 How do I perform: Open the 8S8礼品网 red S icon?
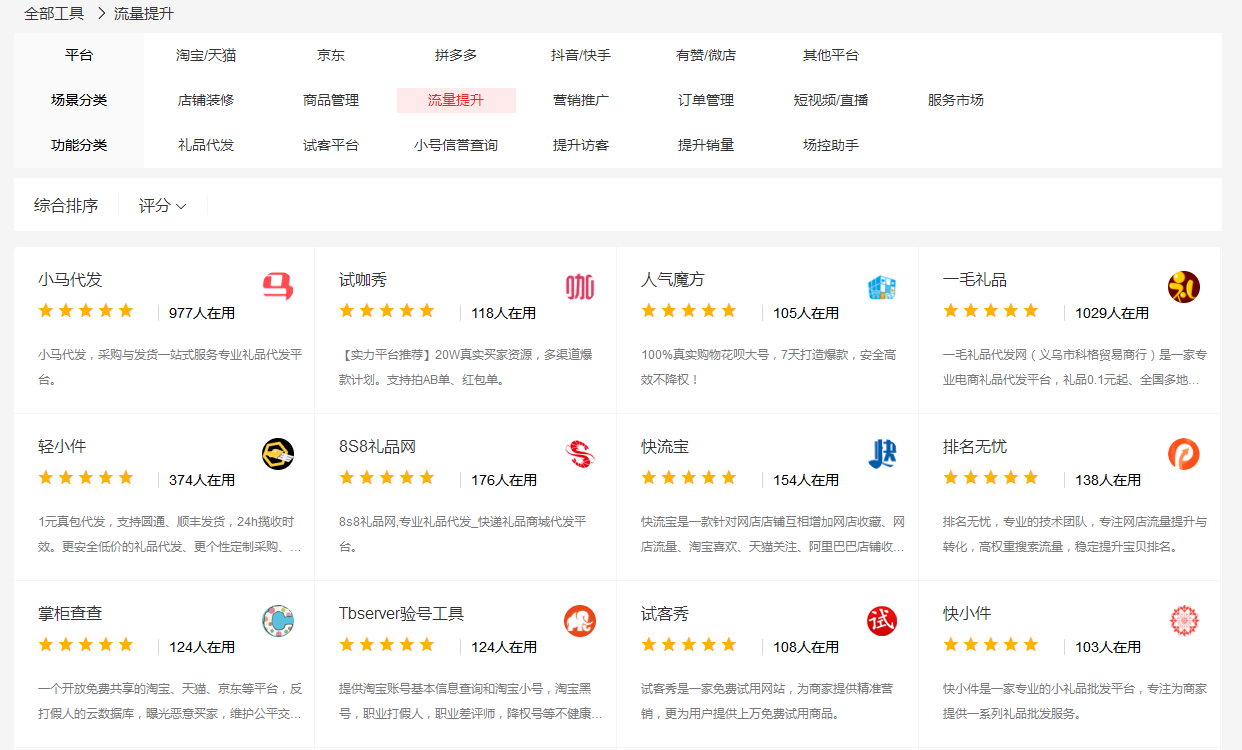coord(580,455)
